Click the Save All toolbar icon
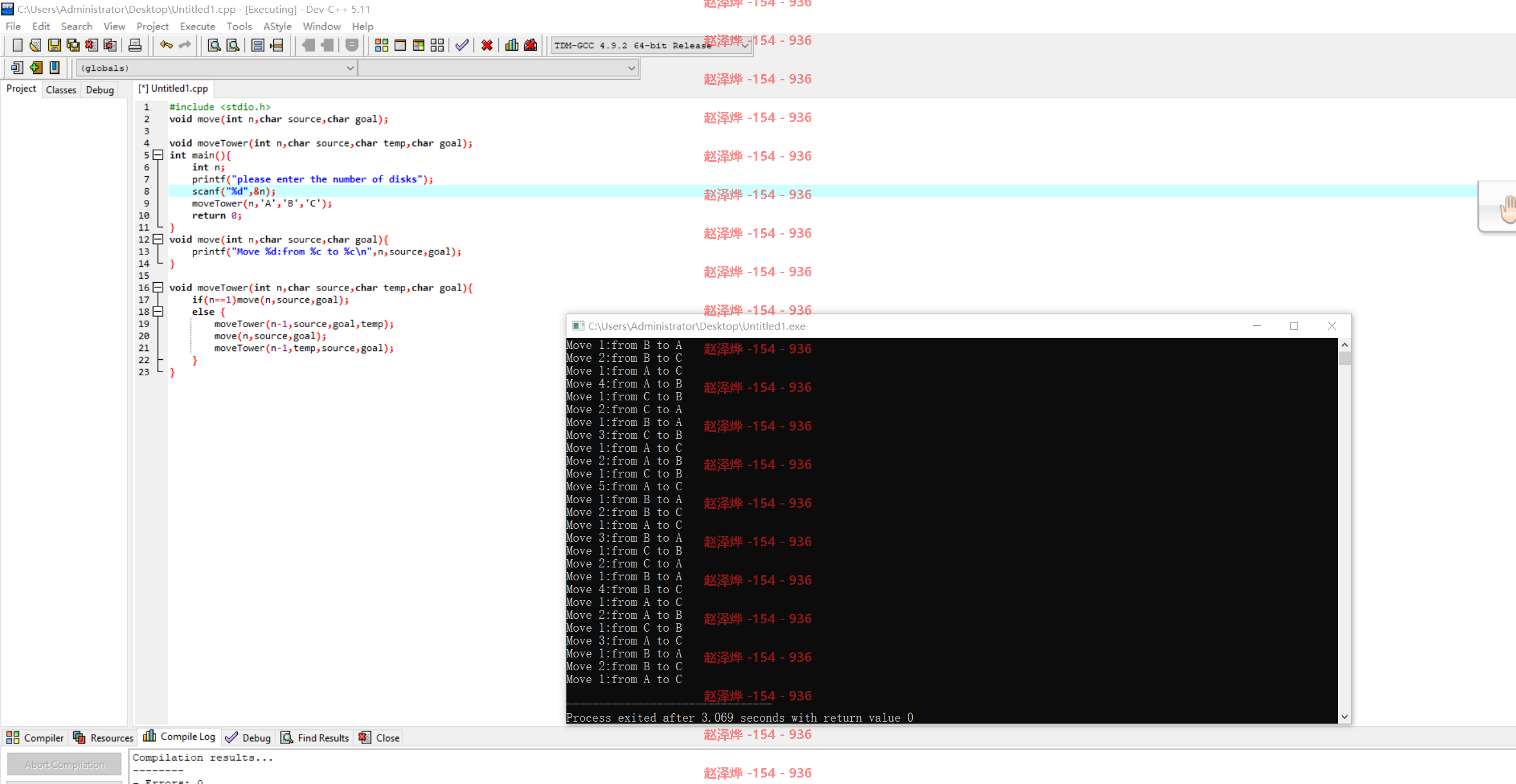The image size is (1516, 784). pos(73,45)
